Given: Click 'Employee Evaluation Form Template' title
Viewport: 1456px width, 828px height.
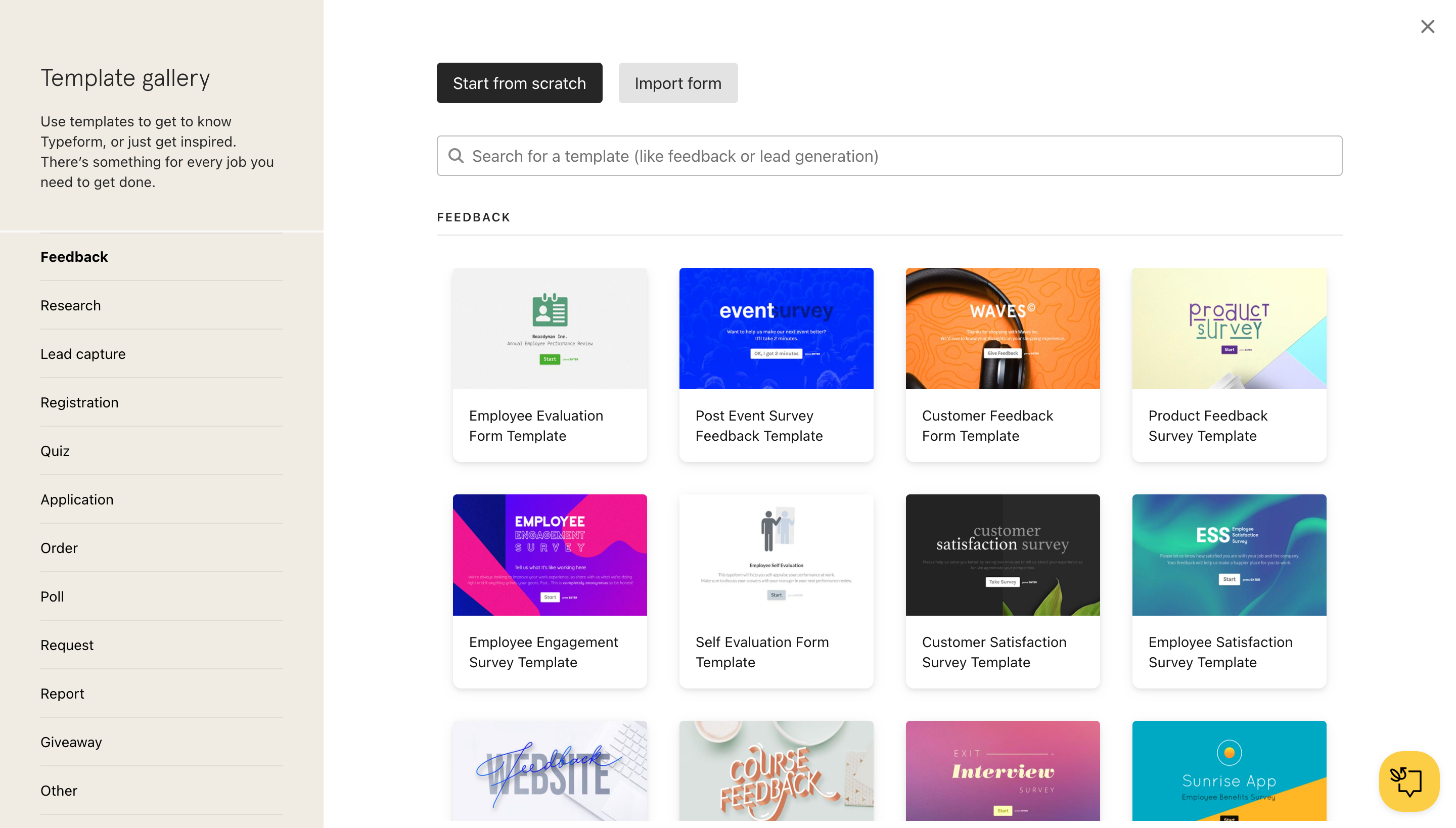Looking at the screenshot, I should pos(536,426).
